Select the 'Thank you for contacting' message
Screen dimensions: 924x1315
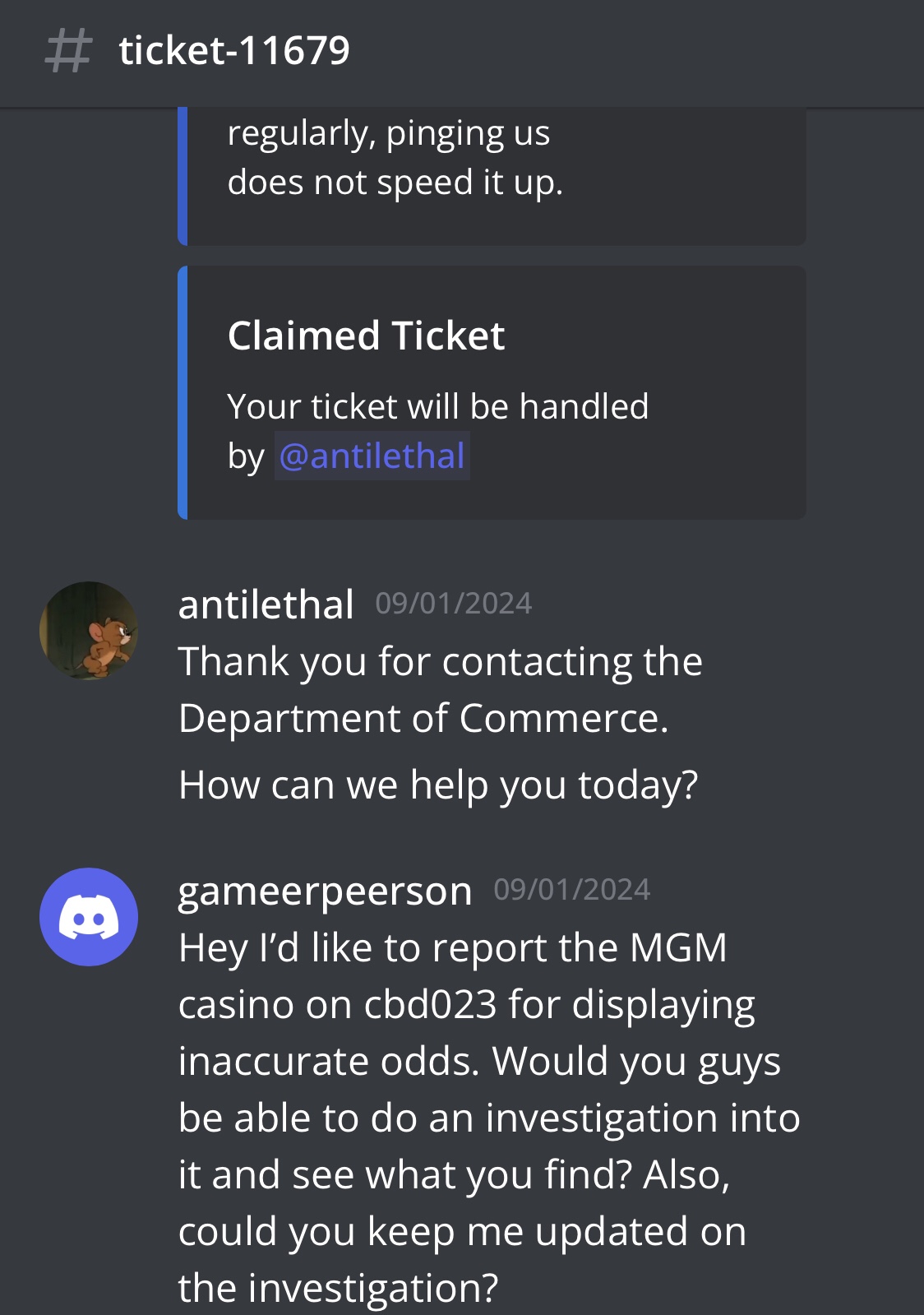[441, 689]
